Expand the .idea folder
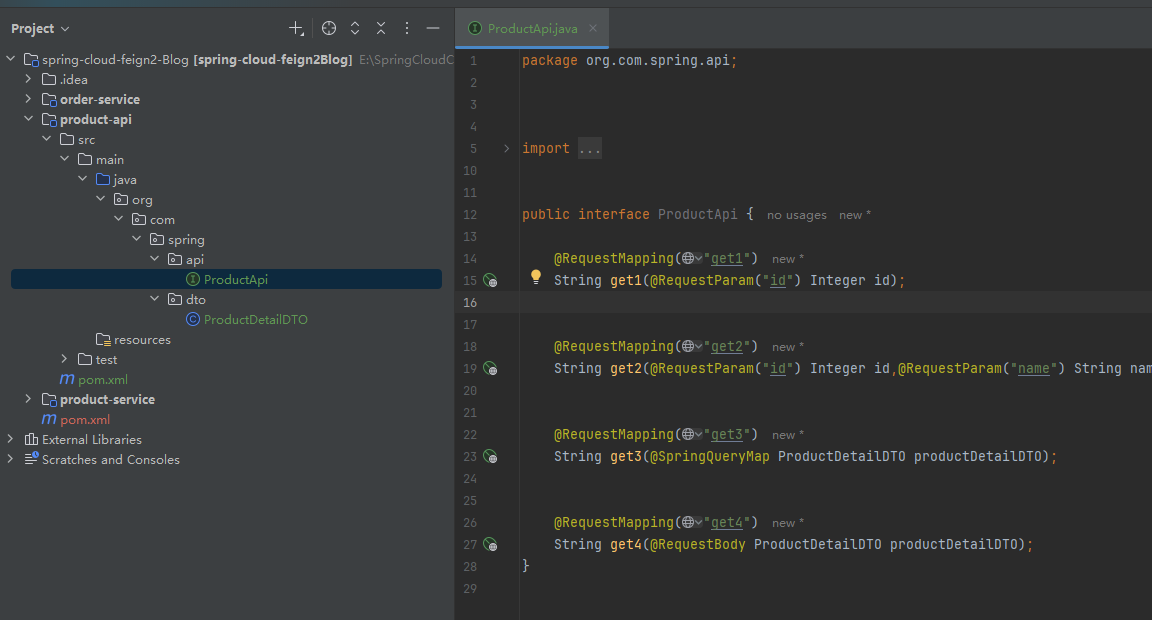The width and height of the screenshot is (1152, 620). coord(28,79)
